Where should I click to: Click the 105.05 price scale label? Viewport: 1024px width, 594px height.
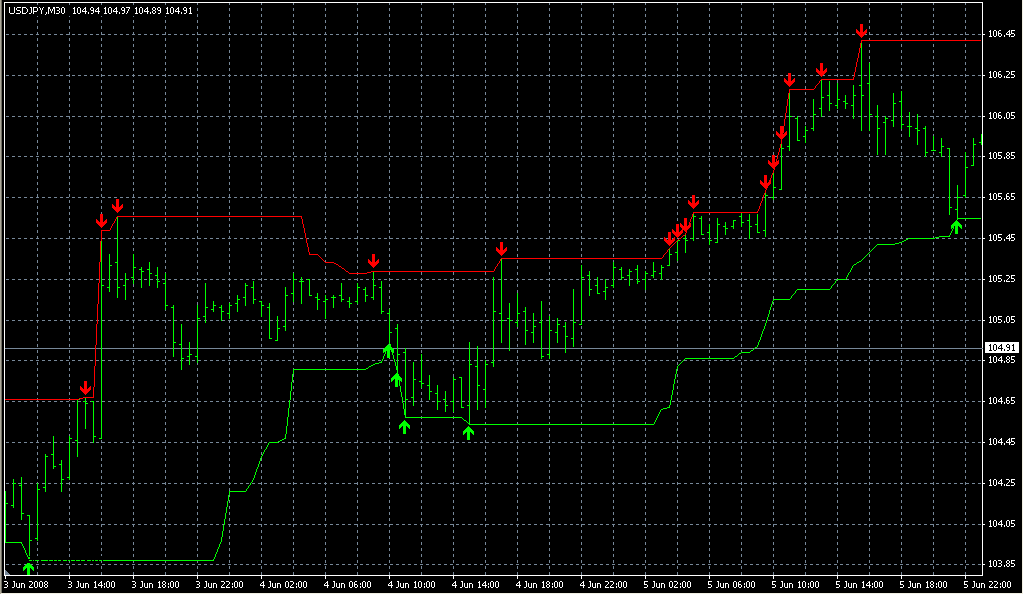[x=1001, y=320]
